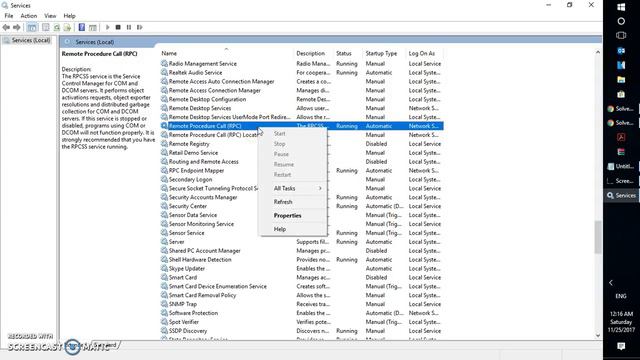The width and height of the screenshot is (640, 360).
Task: Choose Refresh in the context menu
Action: coord(283,202)
